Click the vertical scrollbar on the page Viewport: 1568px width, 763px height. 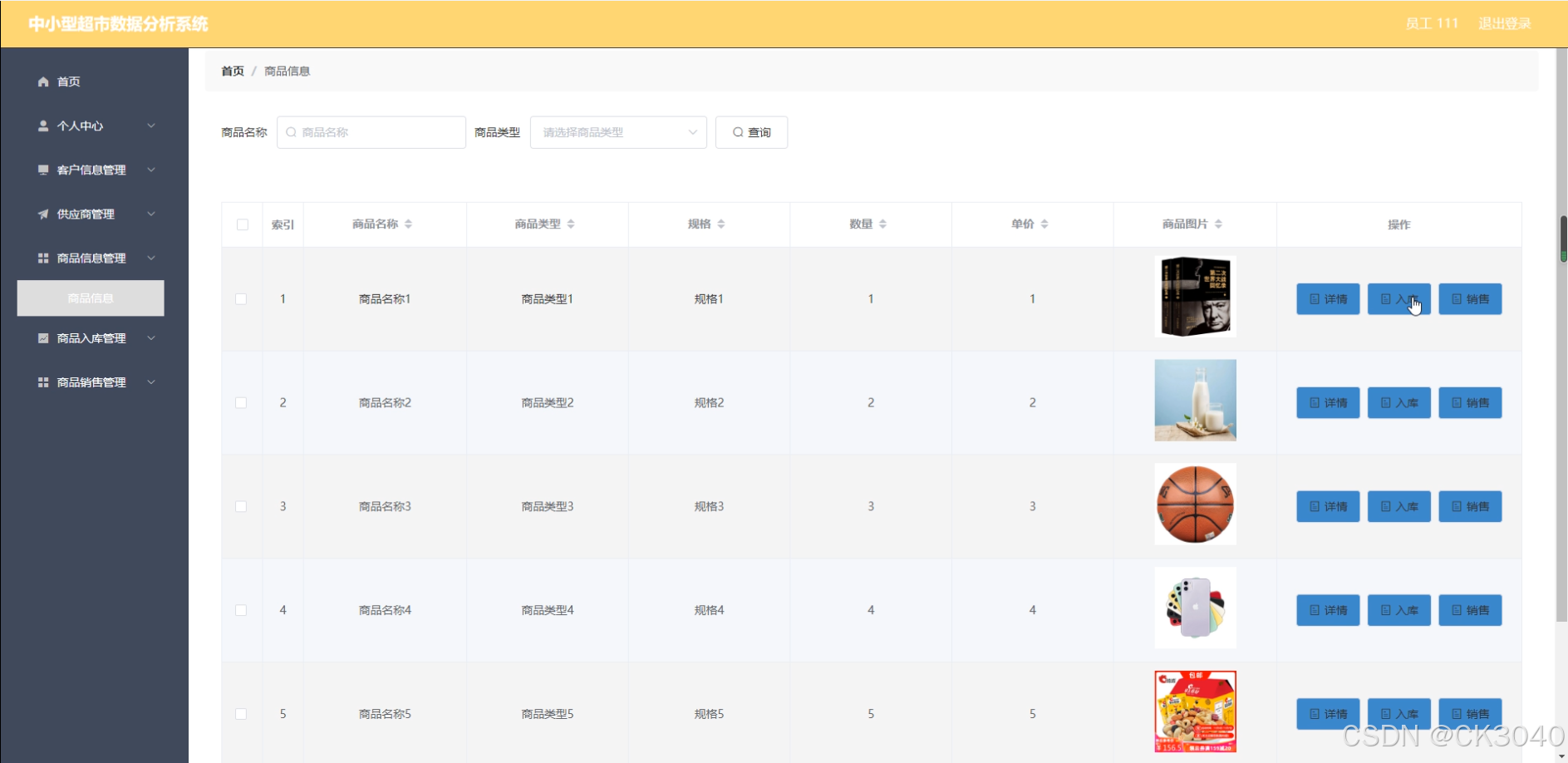click(1562, 239)
